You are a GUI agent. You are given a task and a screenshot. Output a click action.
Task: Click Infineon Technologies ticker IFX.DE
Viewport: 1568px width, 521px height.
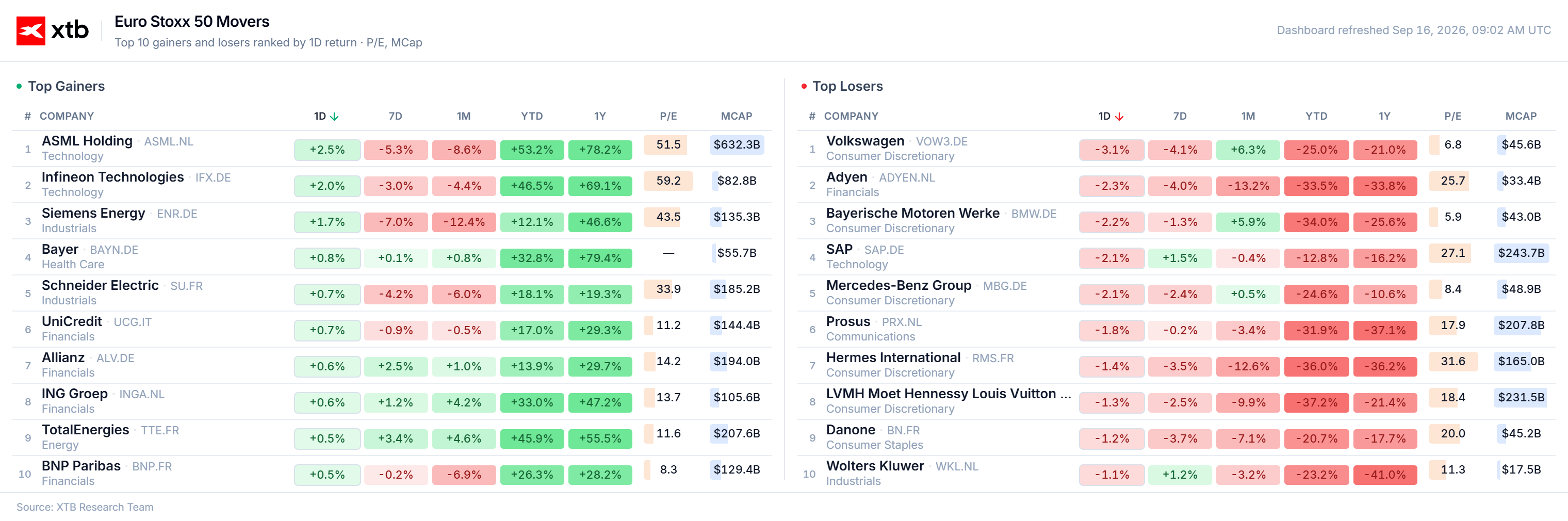(213, 178)
